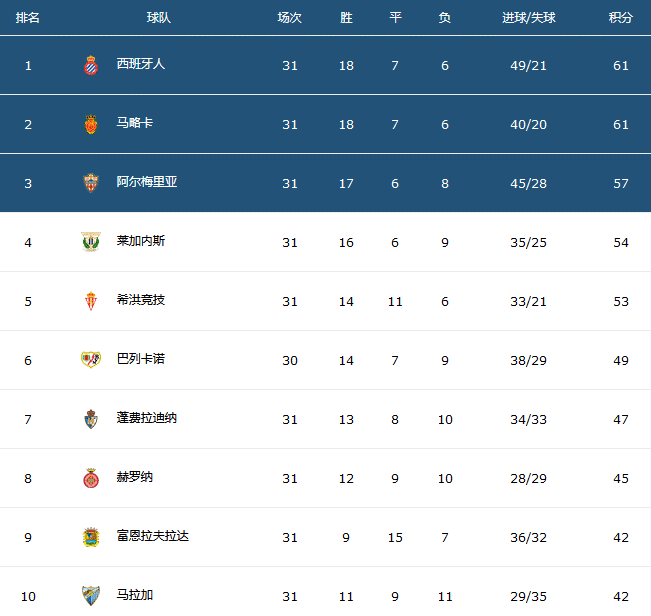This screenshot has width=651, height=616.
Task: Click the 希洪竞技 team badge
Action: (x=90, y=301)
